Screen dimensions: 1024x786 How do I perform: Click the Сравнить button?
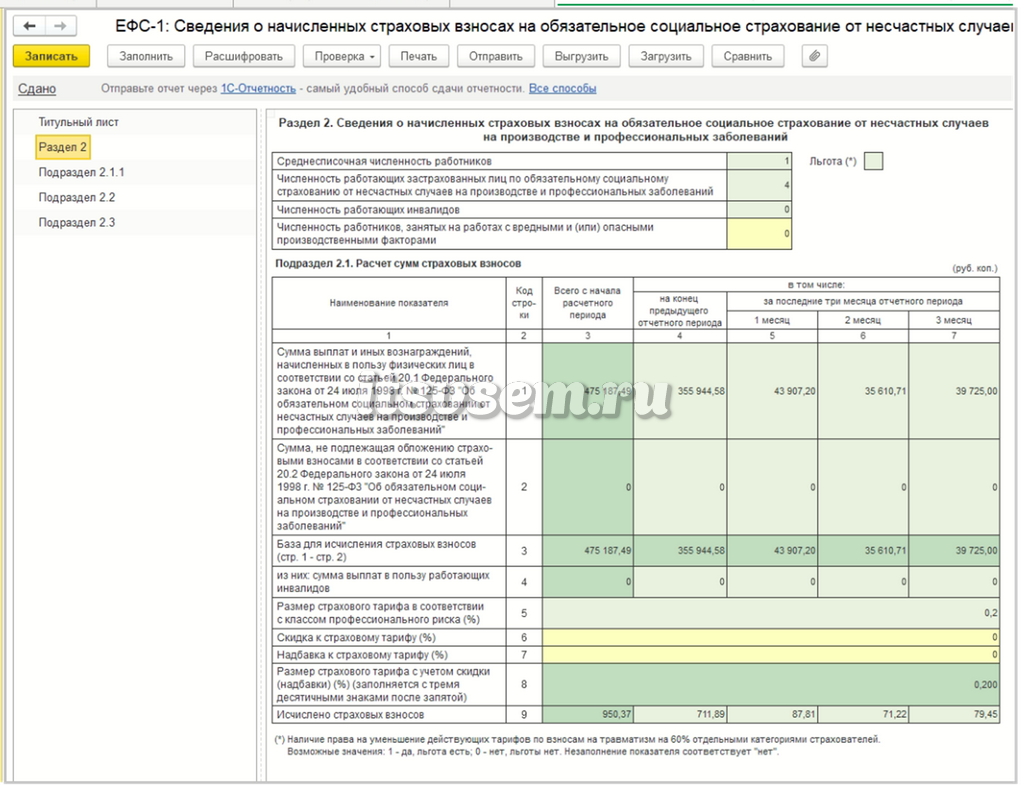click(748, 56)
